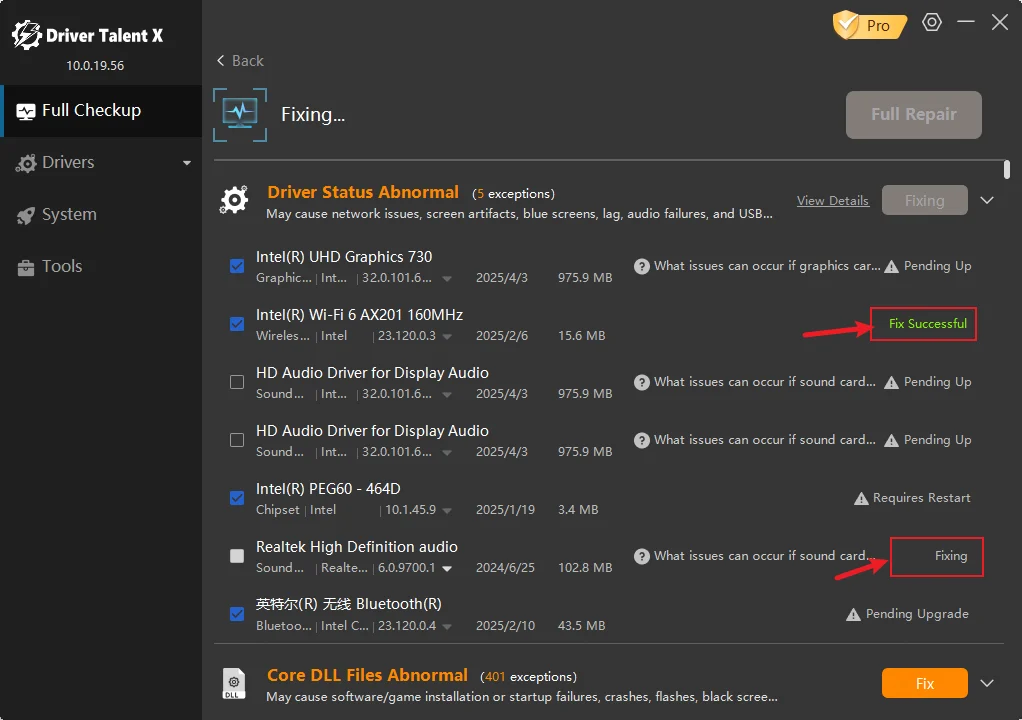Collapse the Driver Status Abnormal section chevron
The width and height of the screenshot is (1022, 720).
(987, 200)
